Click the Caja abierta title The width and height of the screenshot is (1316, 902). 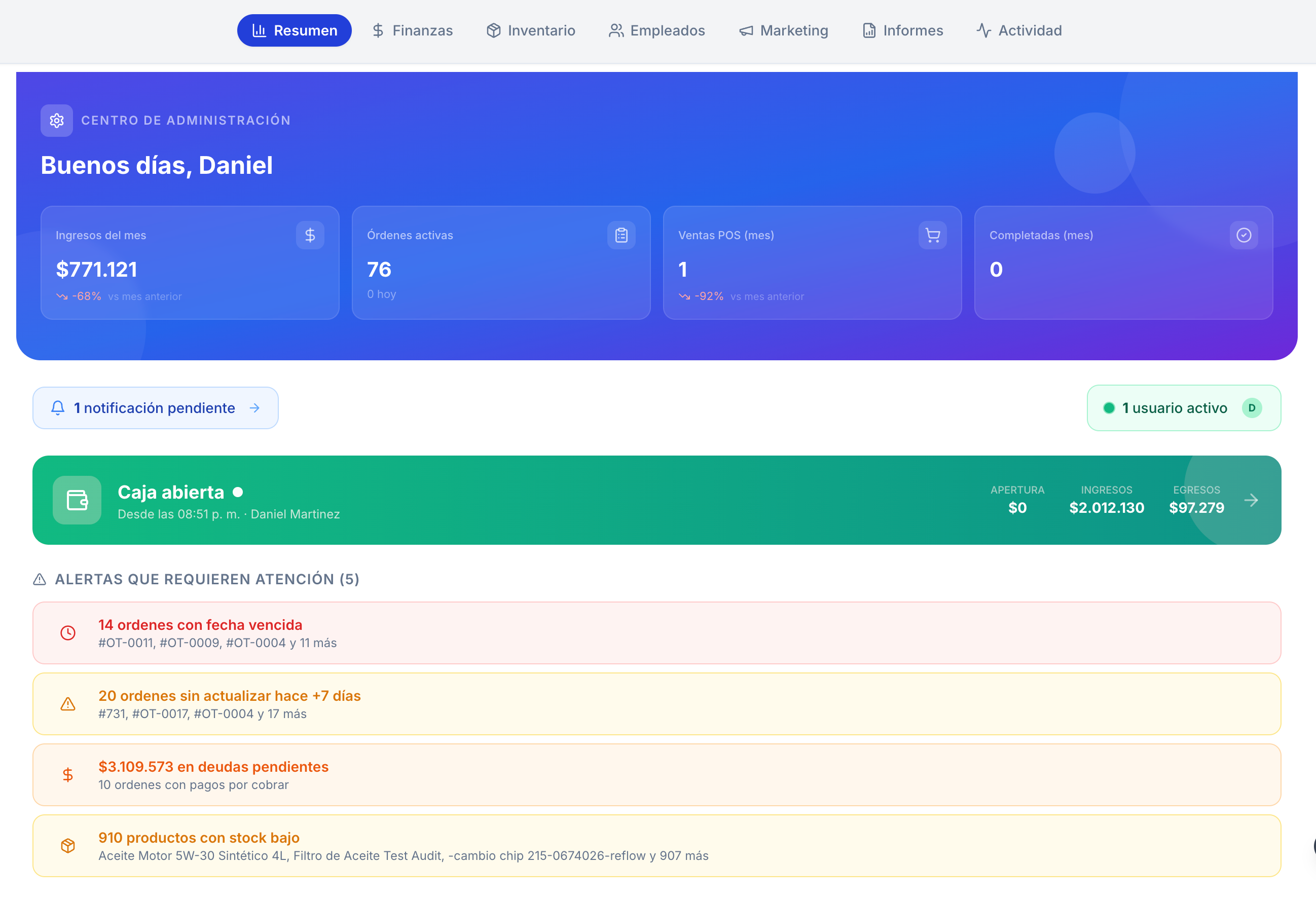pos(171,492)
